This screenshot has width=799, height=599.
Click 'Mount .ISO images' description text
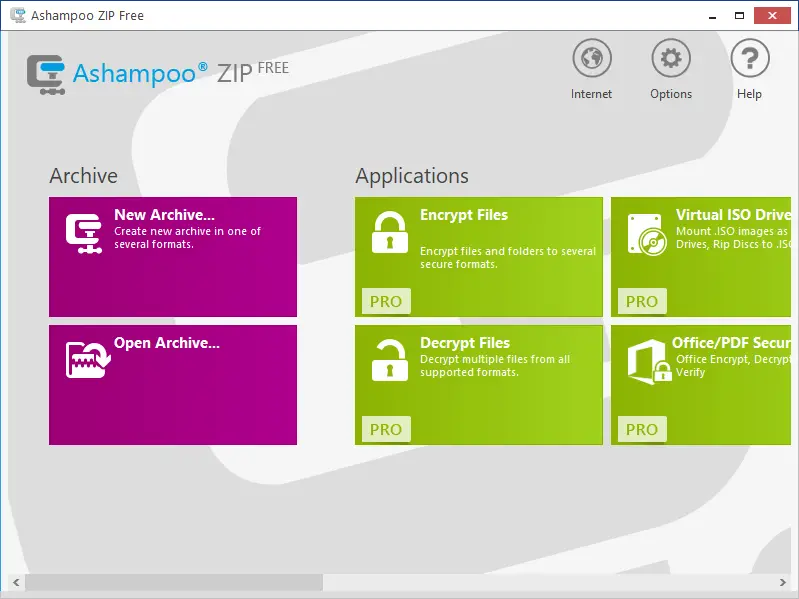[733, 238]
